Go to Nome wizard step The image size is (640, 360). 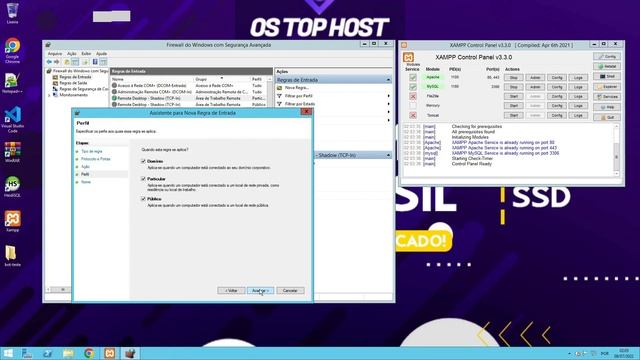(x=86, y=182)
